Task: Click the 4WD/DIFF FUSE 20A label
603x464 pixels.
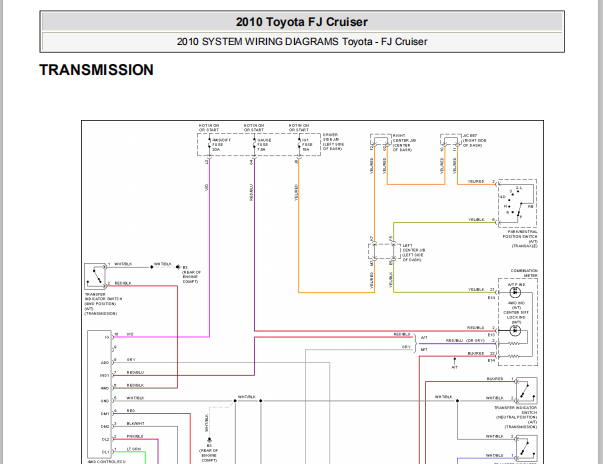Action: tap(222, 145)
